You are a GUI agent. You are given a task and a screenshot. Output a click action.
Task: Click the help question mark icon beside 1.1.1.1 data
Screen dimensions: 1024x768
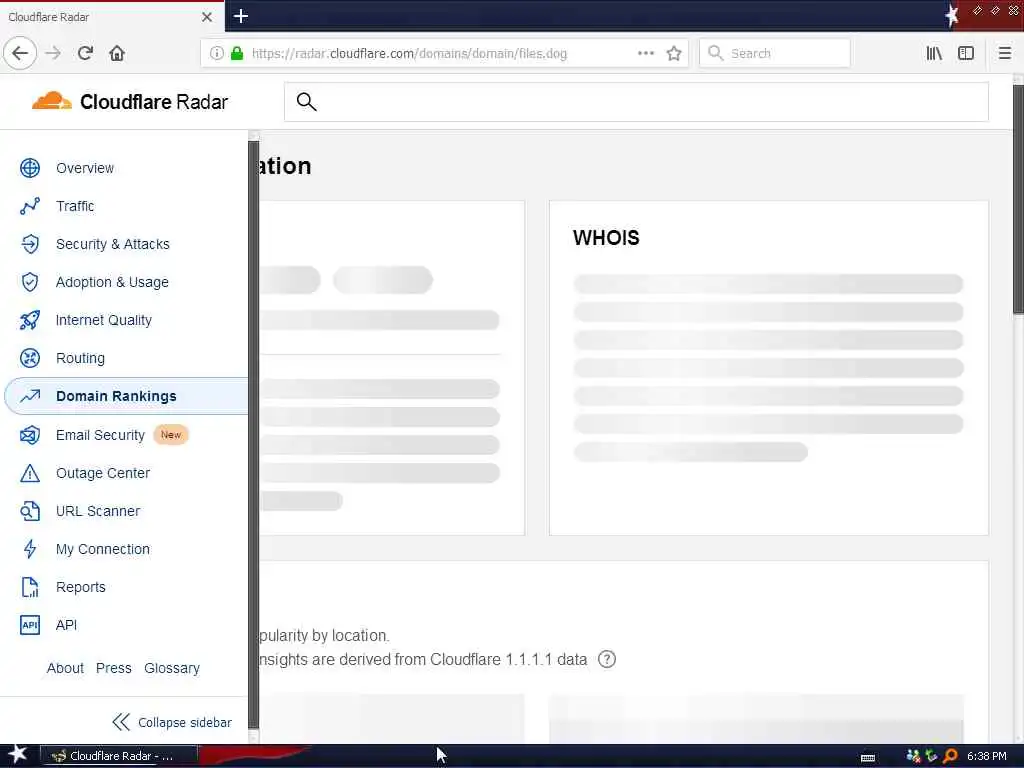[607, 659]
